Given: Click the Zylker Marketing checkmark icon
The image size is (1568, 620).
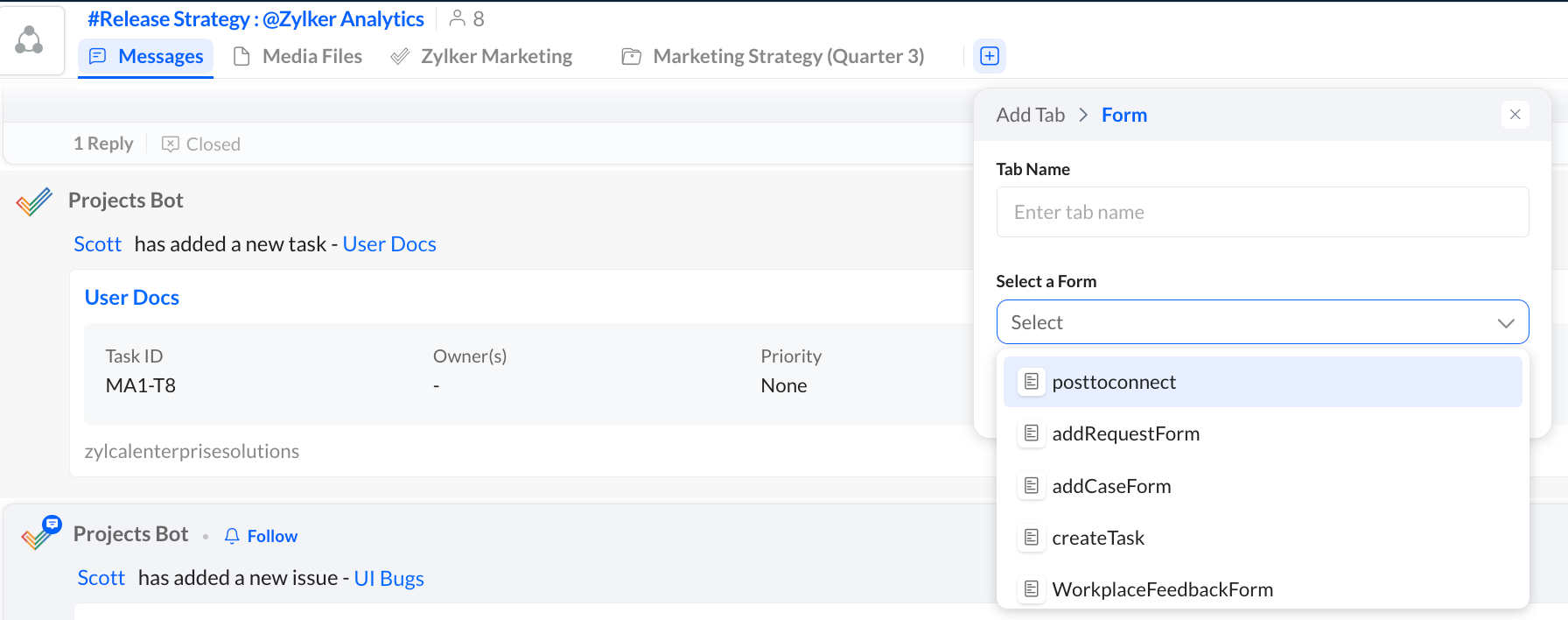Looking at the screenshot, I should [x=400, y=56].
